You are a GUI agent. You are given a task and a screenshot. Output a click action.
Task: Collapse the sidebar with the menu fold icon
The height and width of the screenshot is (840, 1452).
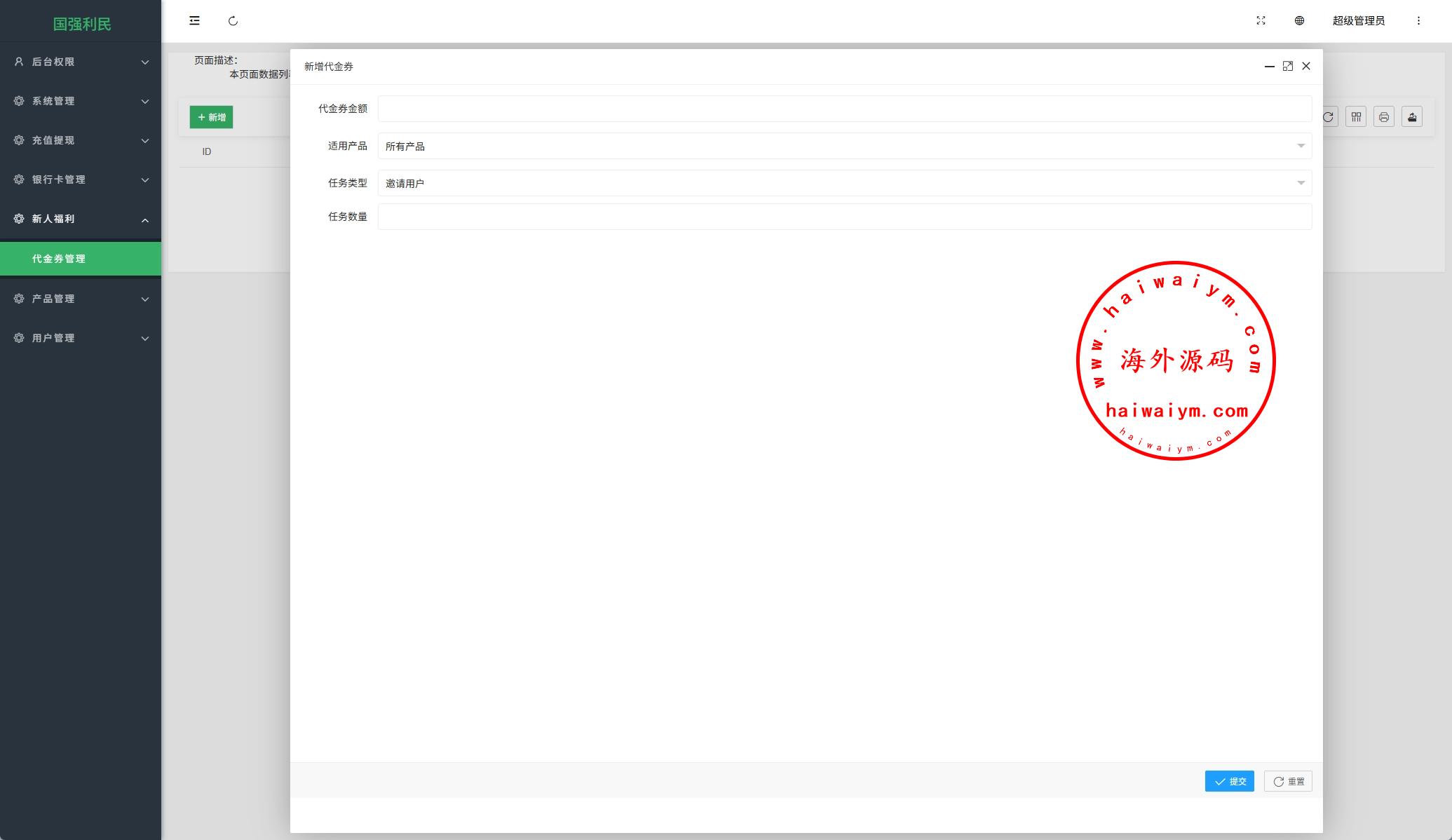click(194, 21)
